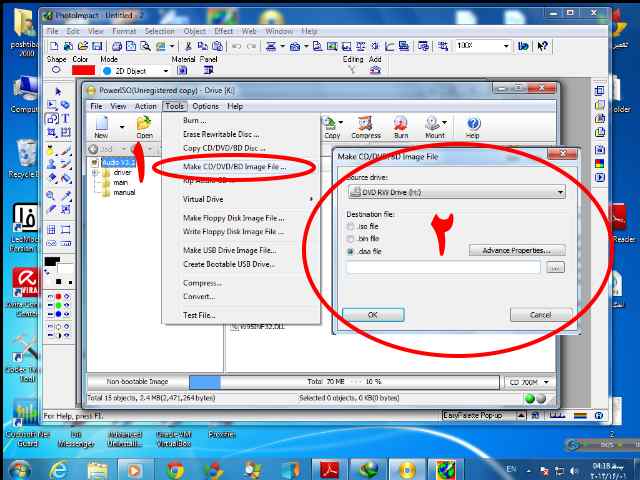Viewport: 640px width, 480px height.
Task: Click the Material icon in PhotoImpact attribute bar
Action: pos(182,71)
